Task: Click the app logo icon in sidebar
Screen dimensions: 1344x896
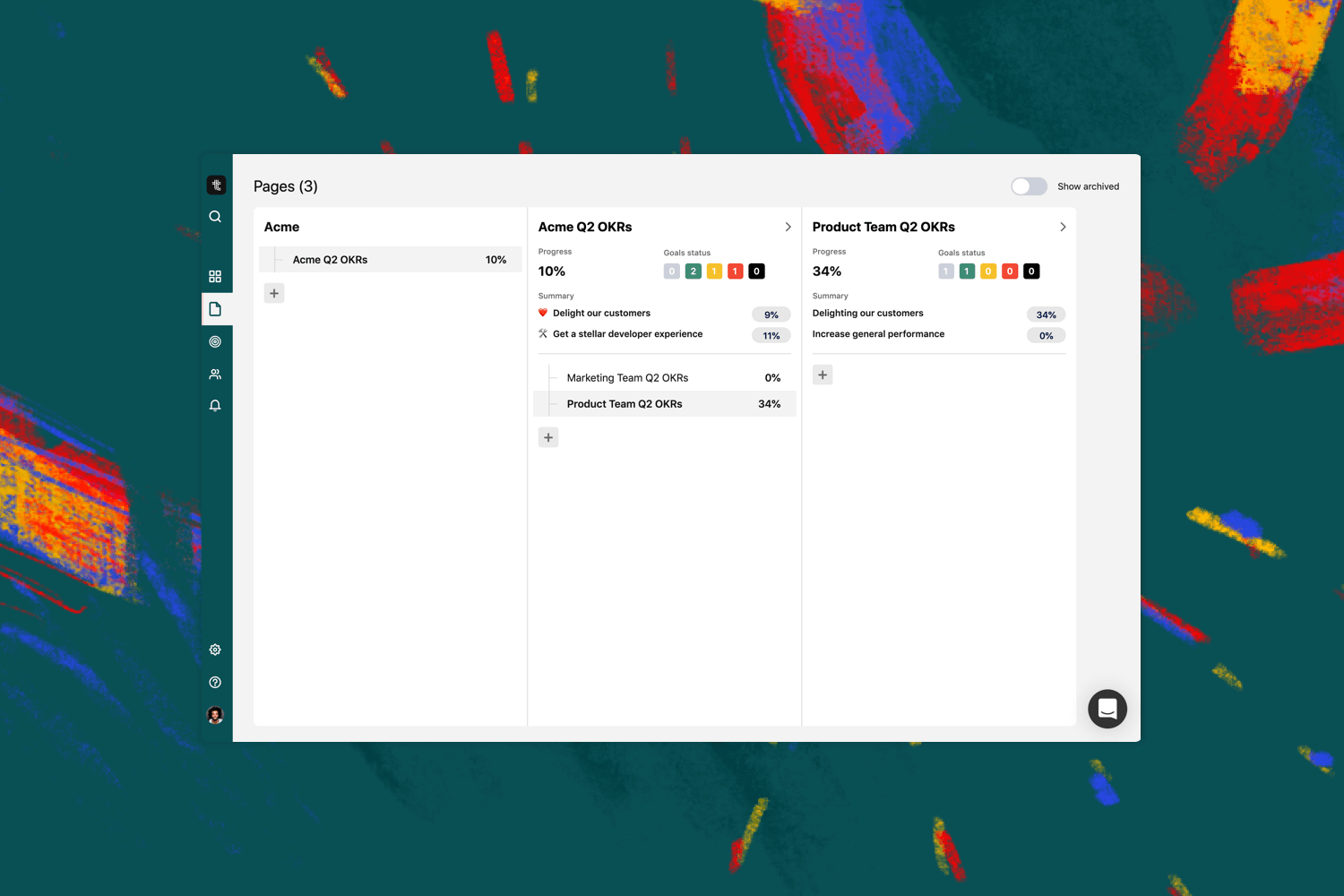Action: pyautogui.click(x=216, y=185)
